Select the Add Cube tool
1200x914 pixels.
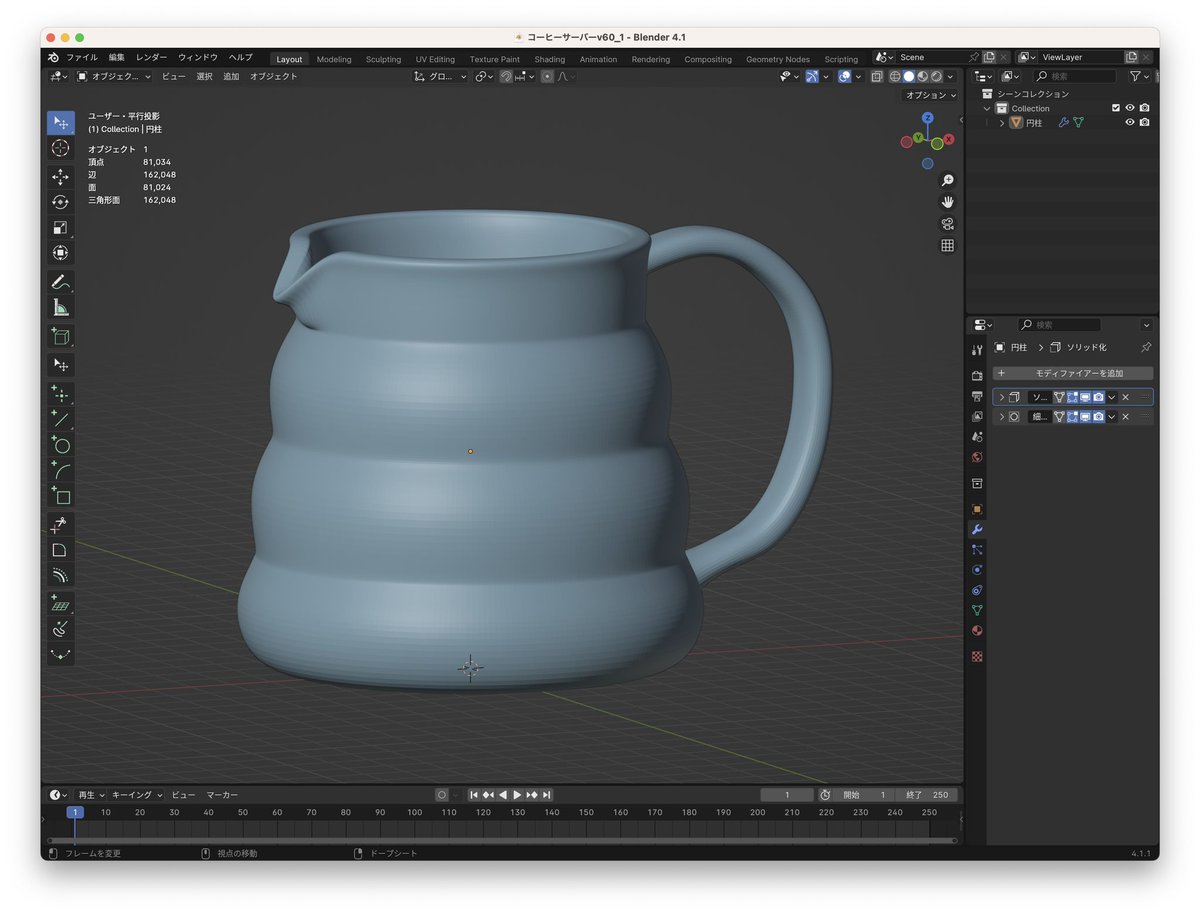coord(61,336)
